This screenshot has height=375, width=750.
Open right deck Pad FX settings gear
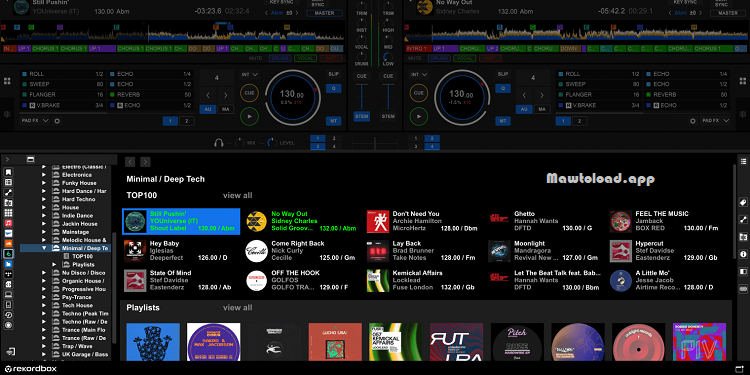click(x=693, y=121)
